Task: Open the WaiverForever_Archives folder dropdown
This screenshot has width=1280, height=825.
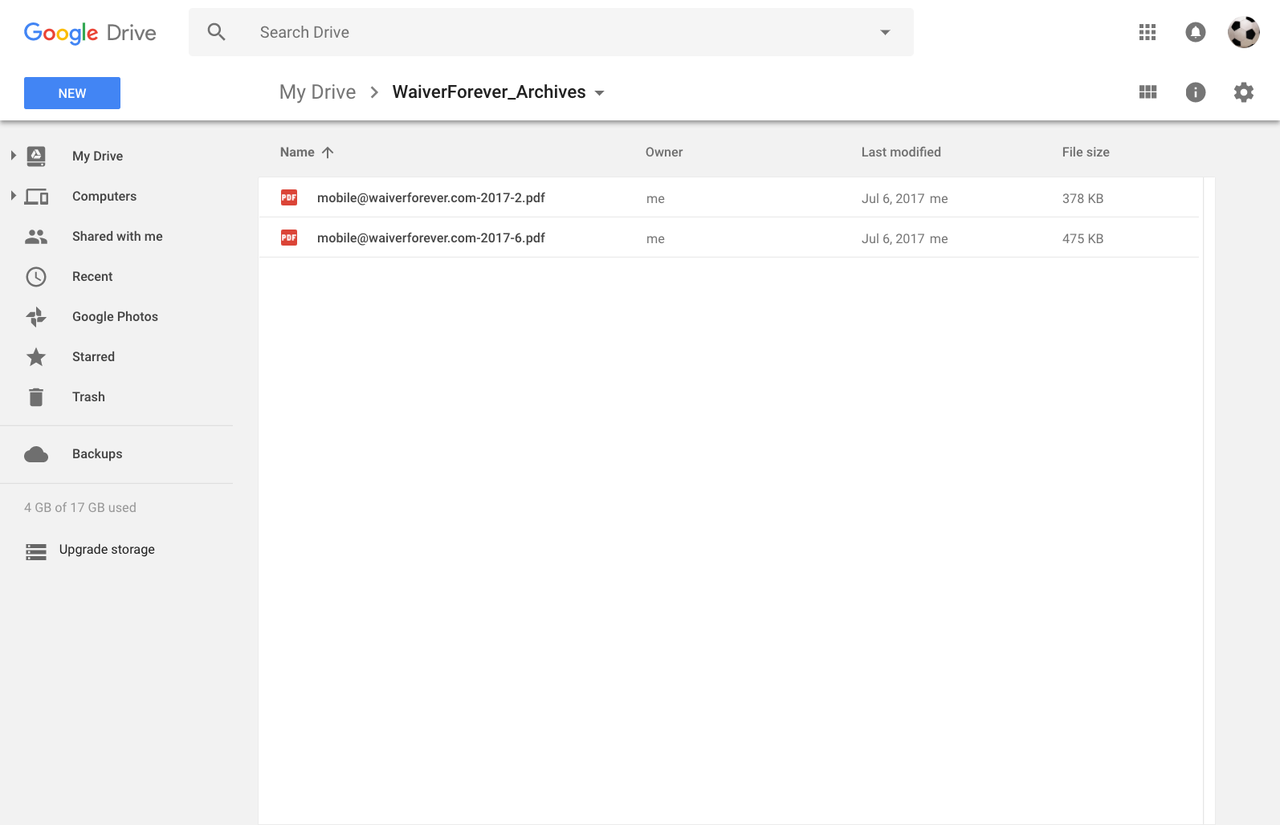Action: click(x=599, y=92)
